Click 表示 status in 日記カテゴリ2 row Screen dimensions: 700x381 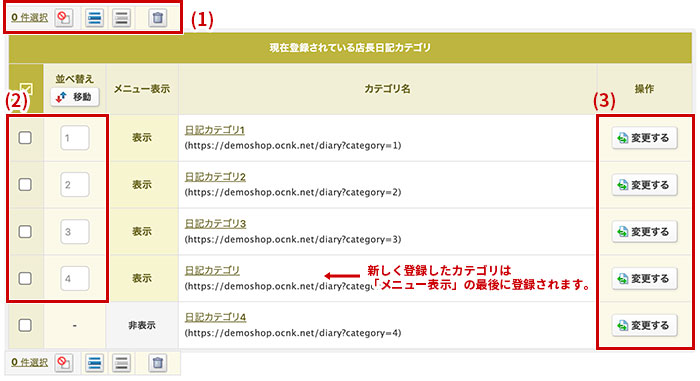[142, 185]
